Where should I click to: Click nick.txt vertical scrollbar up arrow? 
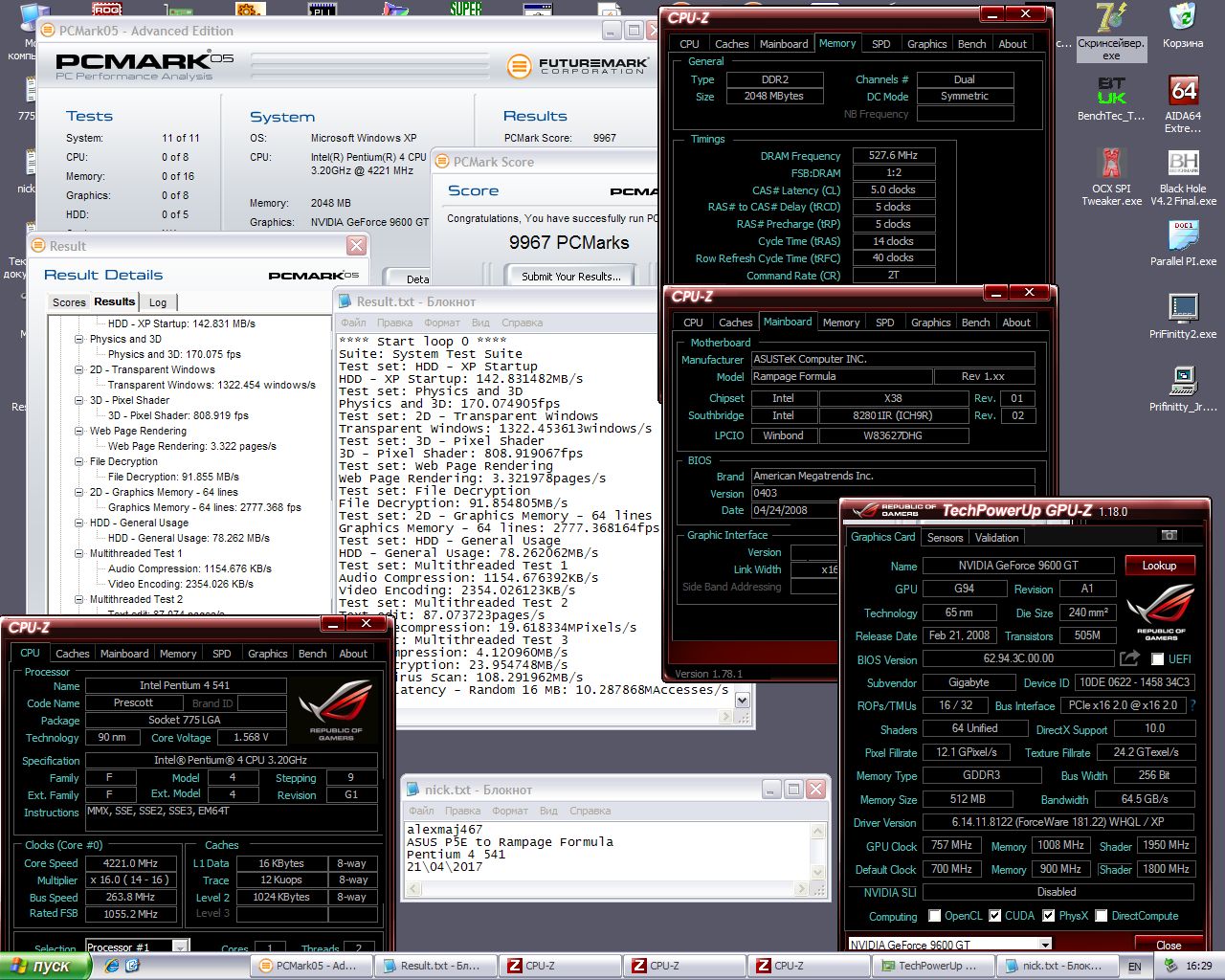[x=818, y=831]
